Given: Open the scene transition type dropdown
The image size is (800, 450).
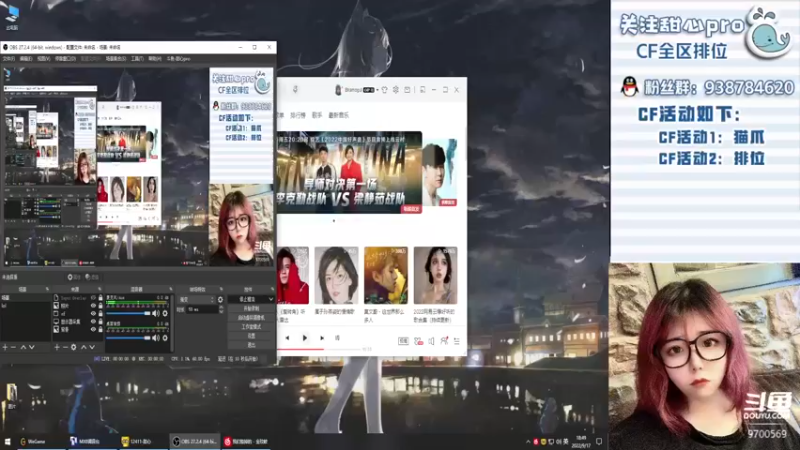Looking at the screenshot, I should tap(196, 300).
